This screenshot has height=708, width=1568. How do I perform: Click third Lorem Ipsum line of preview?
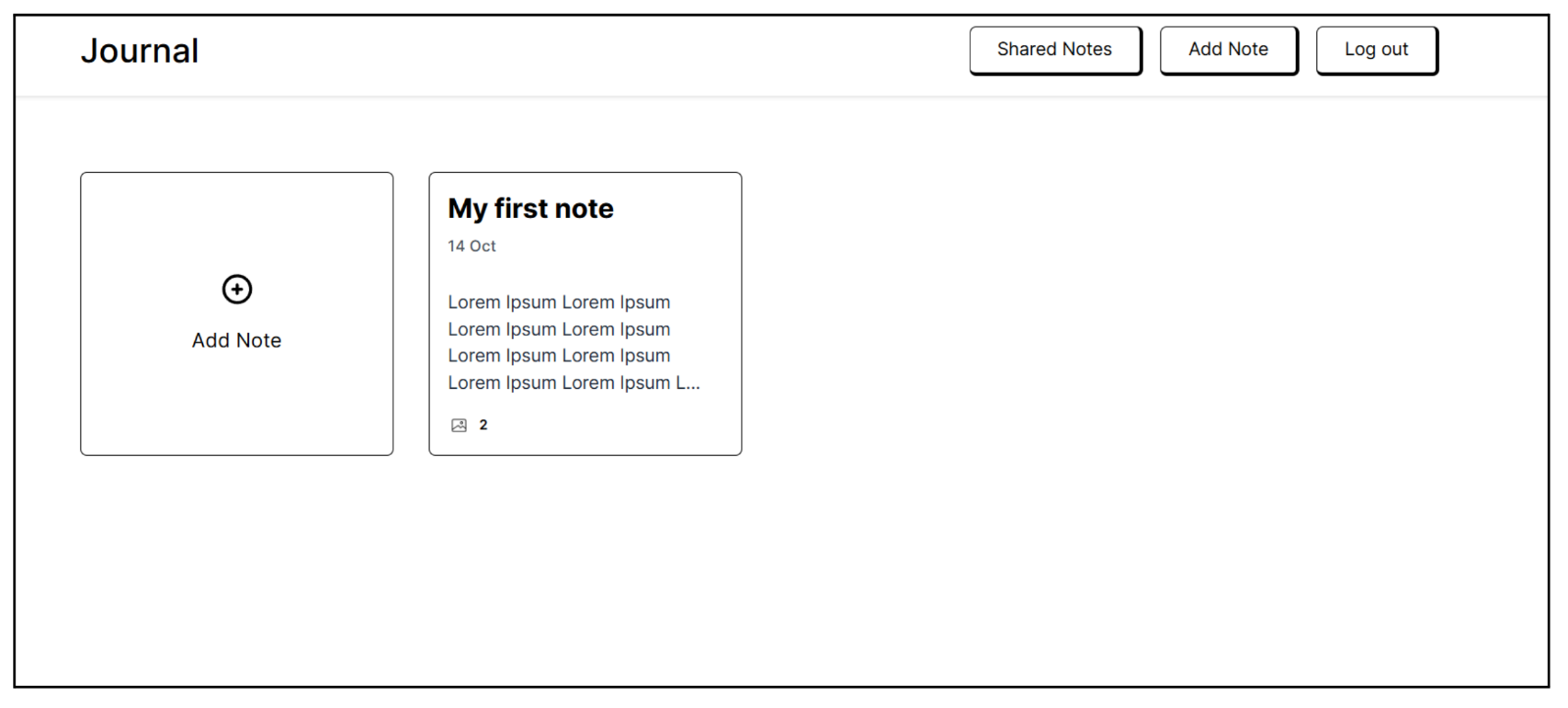[x=559, y=356]
